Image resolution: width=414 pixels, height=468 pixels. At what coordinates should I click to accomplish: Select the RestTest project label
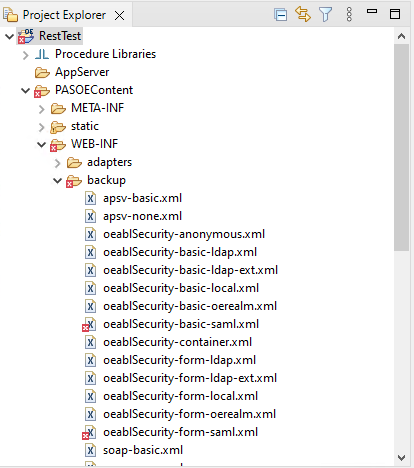click(x=60, y=36)
